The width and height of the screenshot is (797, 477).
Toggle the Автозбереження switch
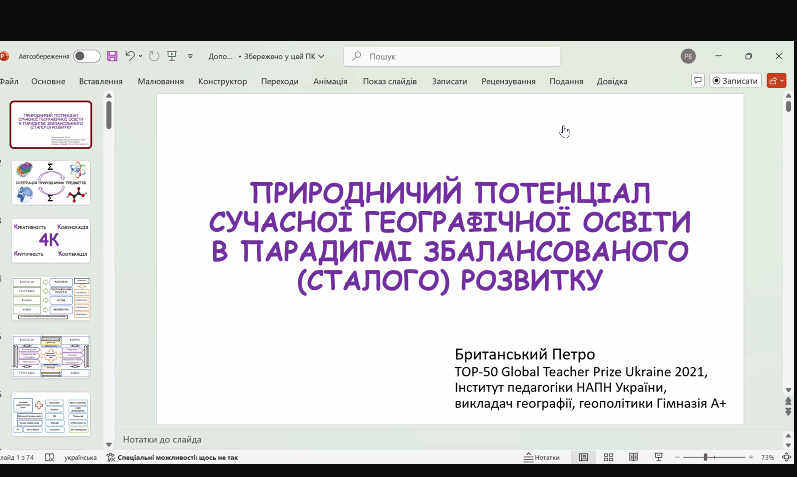(86, 56)
